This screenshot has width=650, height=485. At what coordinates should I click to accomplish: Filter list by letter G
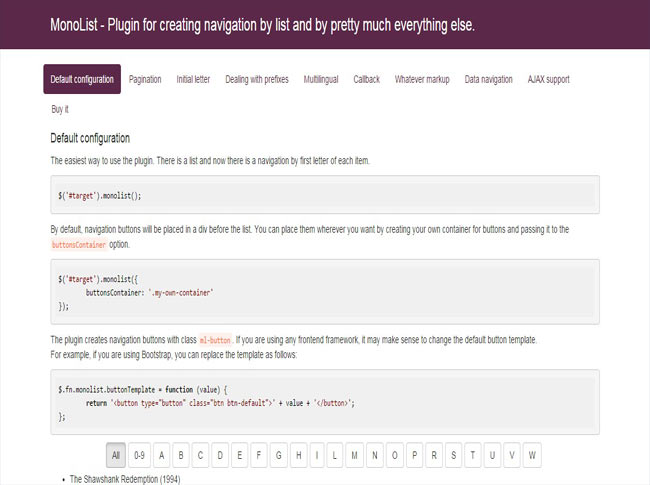279,455
